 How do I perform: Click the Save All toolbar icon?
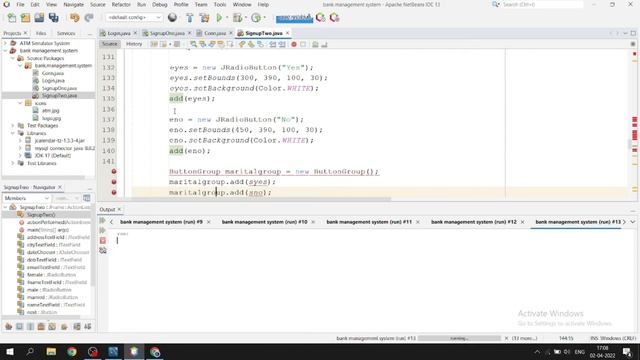[53, 18]
